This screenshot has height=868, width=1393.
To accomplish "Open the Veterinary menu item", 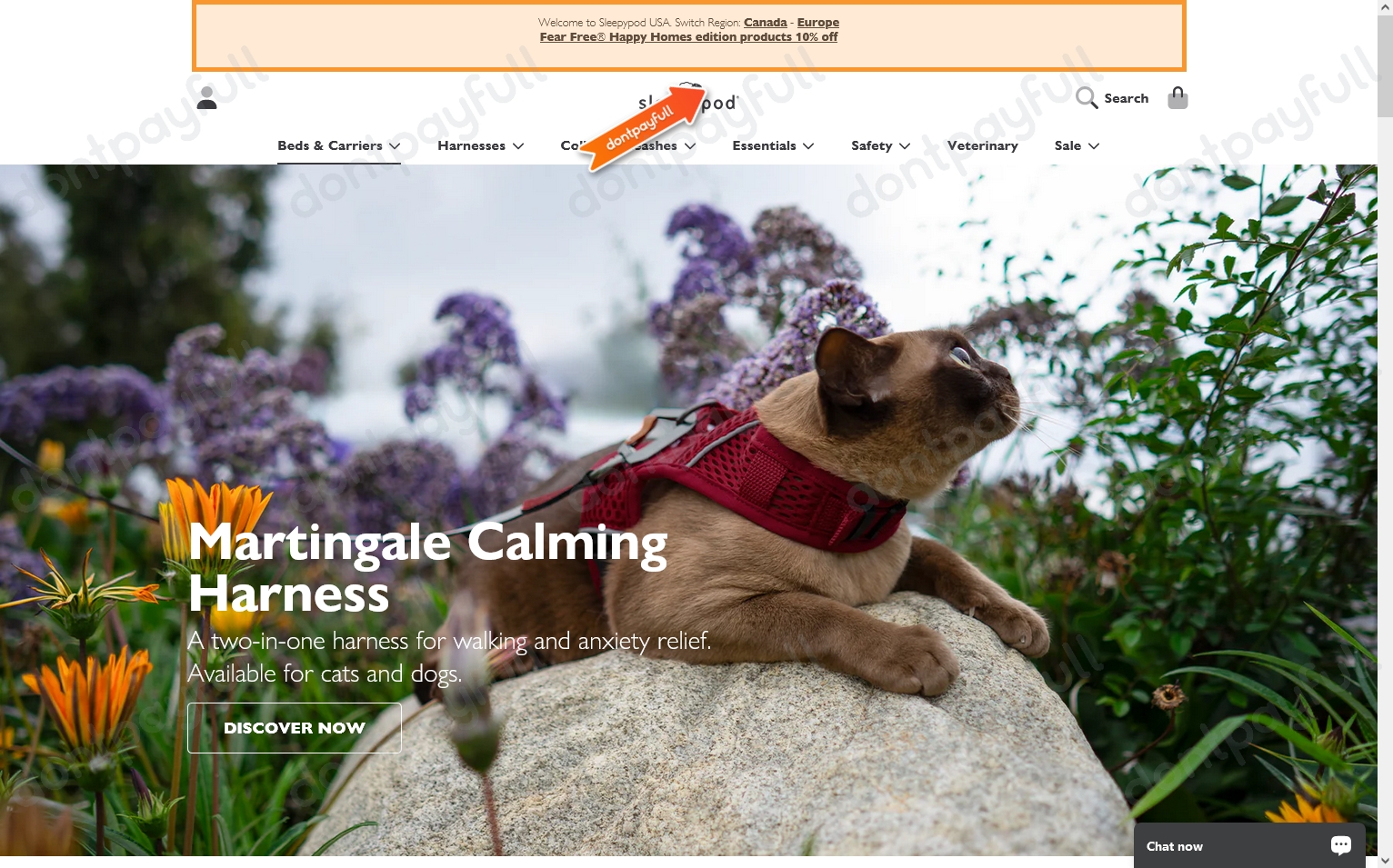I will coord(982,145).
